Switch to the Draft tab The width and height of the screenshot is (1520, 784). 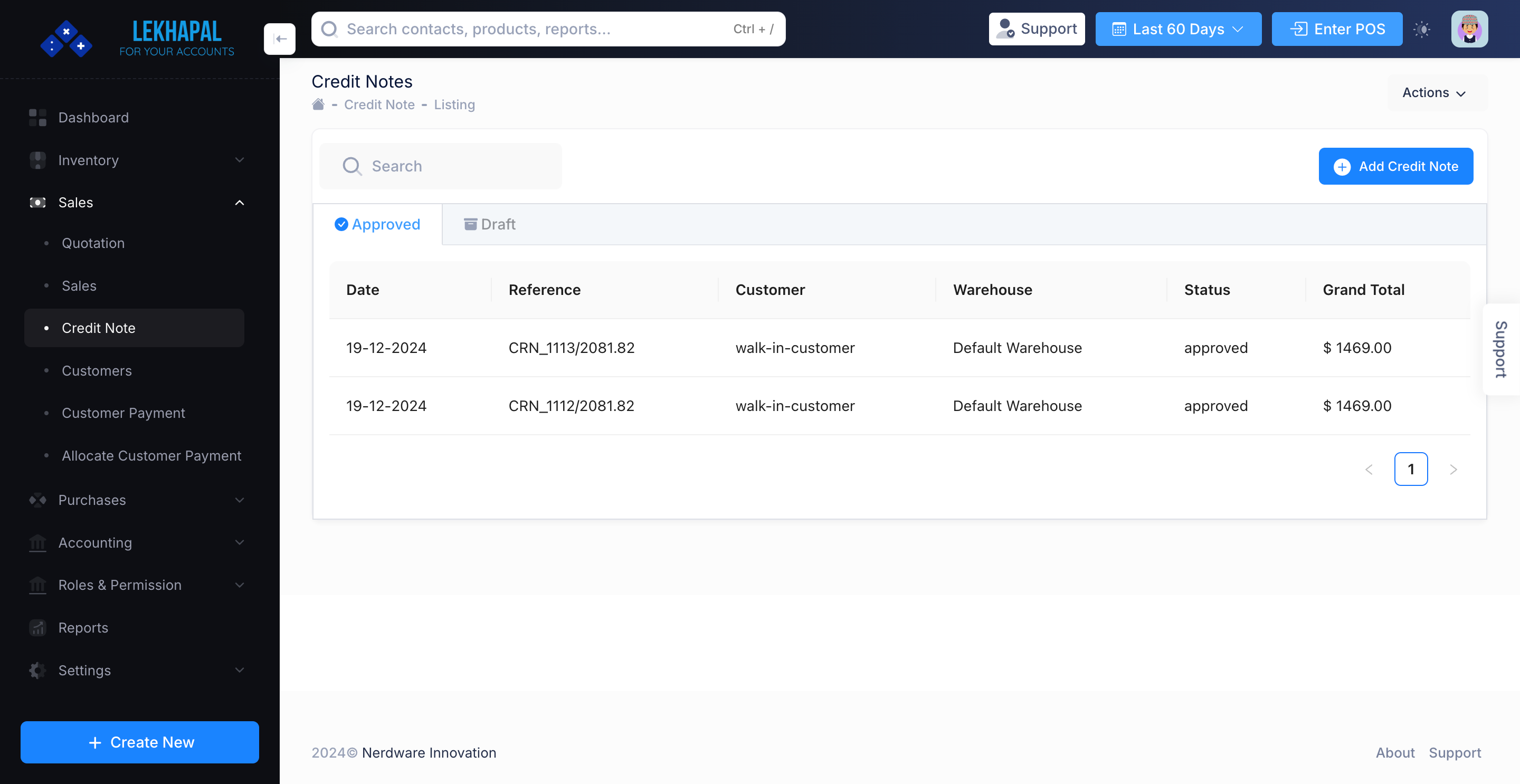[489, 224]
